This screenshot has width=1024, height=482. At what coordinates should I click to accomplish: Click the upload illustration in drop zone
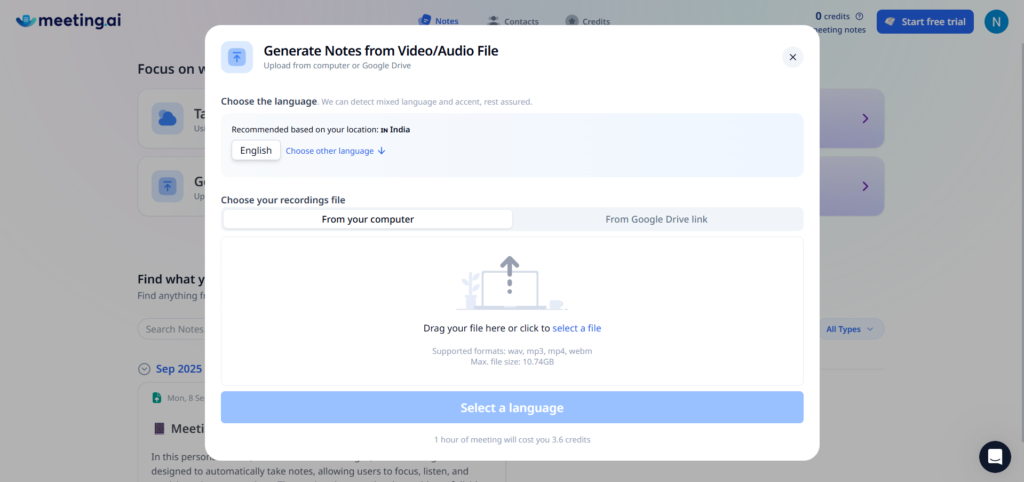(511, 282)
